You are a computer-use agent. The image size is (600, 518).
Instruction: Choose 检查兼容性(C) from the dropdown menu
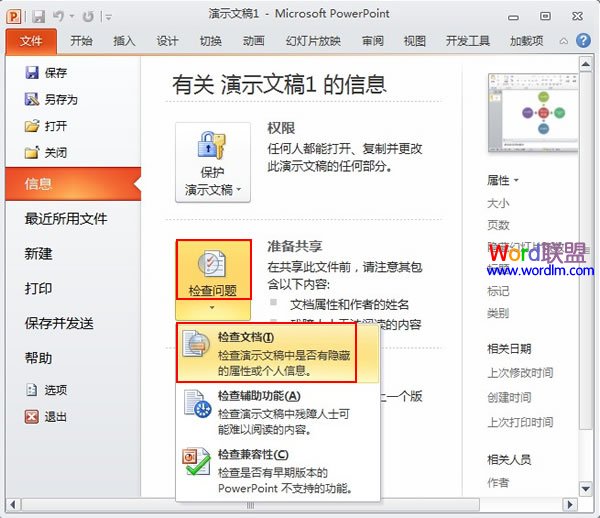coord(278,471)
